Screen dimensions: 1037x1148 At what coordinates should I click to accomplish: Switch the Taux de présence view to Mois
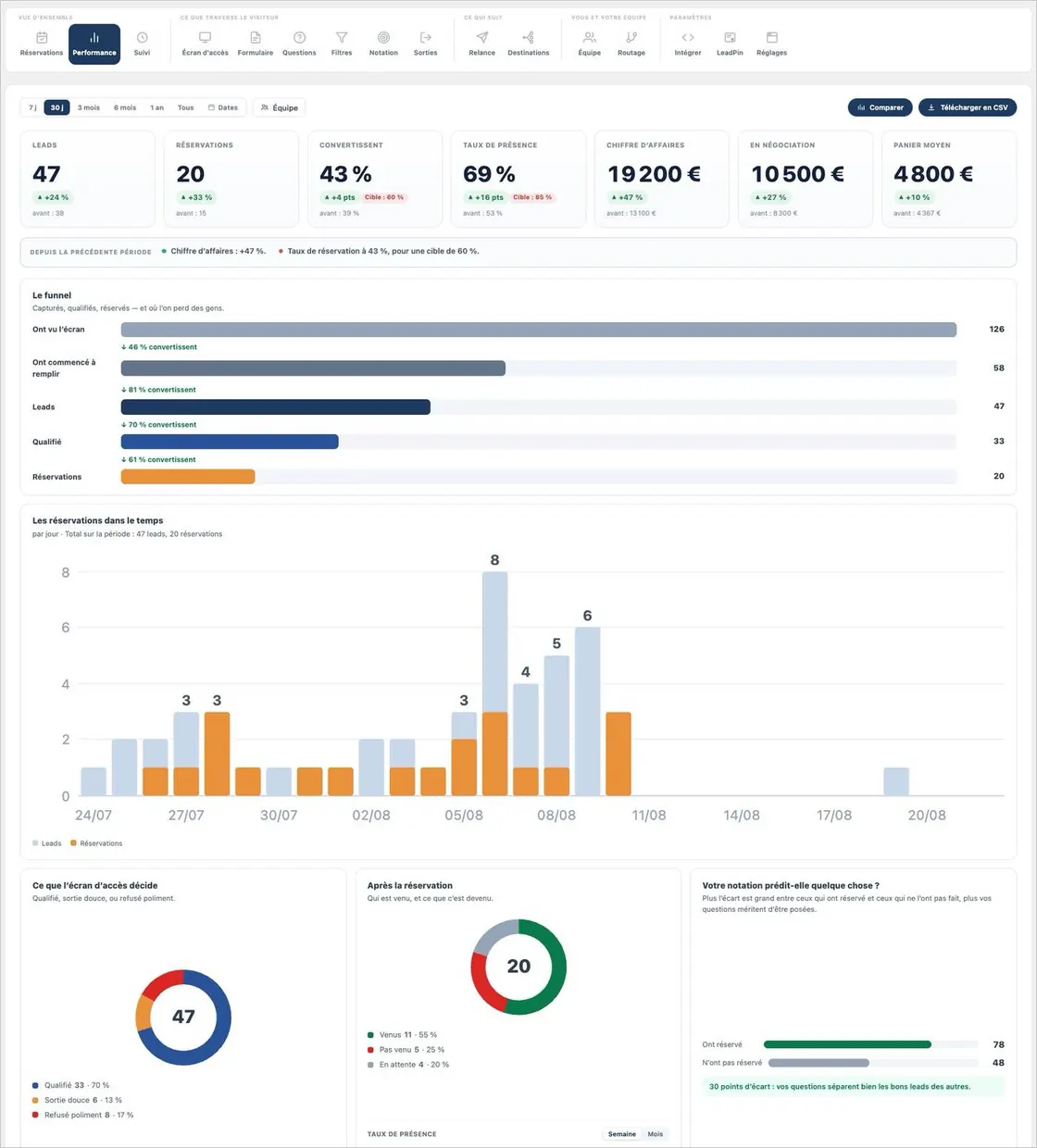[x=656, y=1134]
